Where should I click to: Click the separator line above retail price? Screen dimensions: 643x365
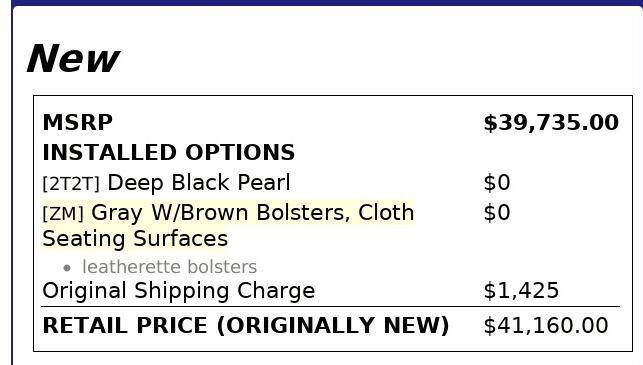coord(331,306)
